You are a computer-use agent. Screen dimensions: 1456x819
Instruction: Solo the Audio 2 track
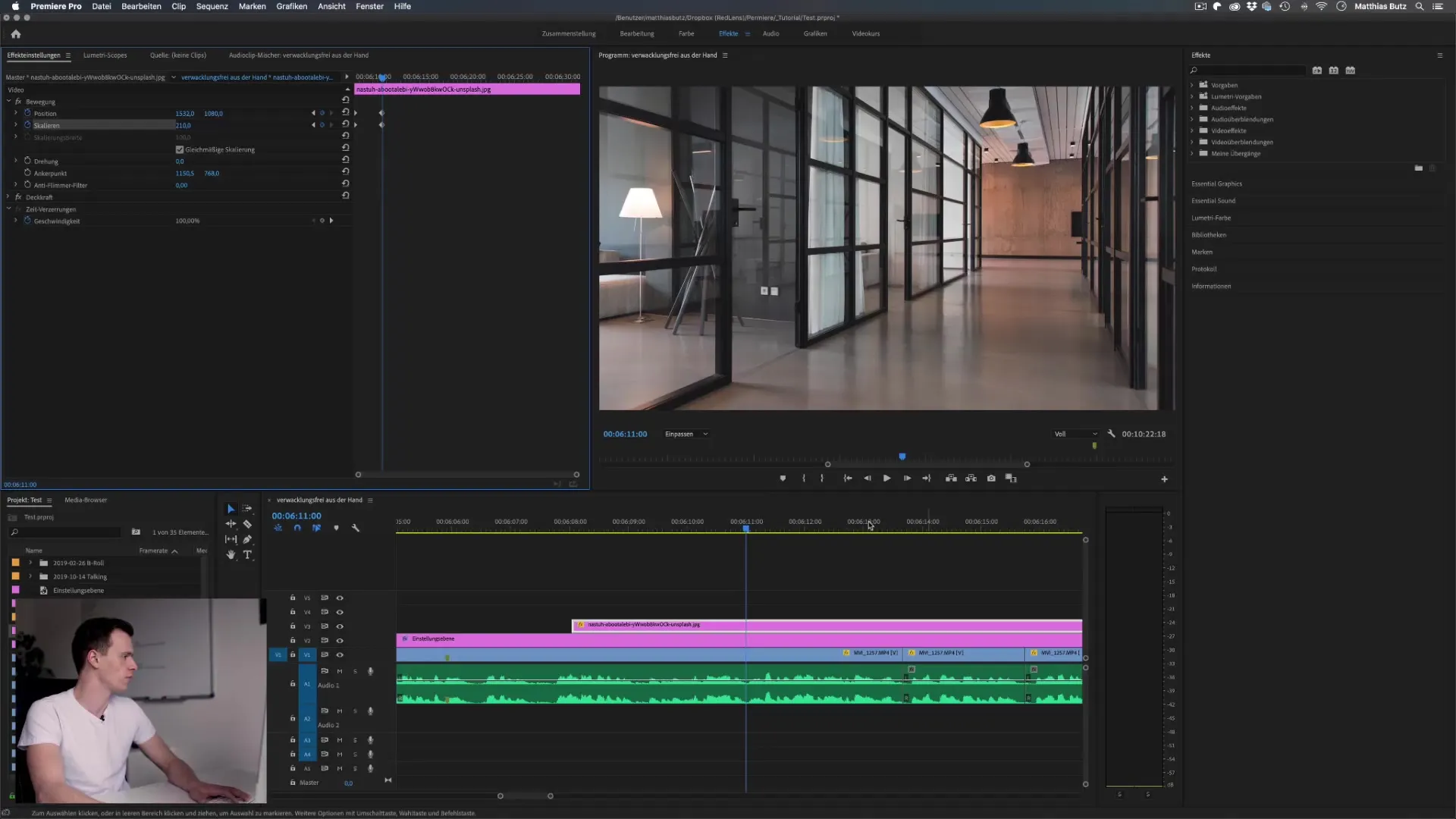(x=355, y=711)
